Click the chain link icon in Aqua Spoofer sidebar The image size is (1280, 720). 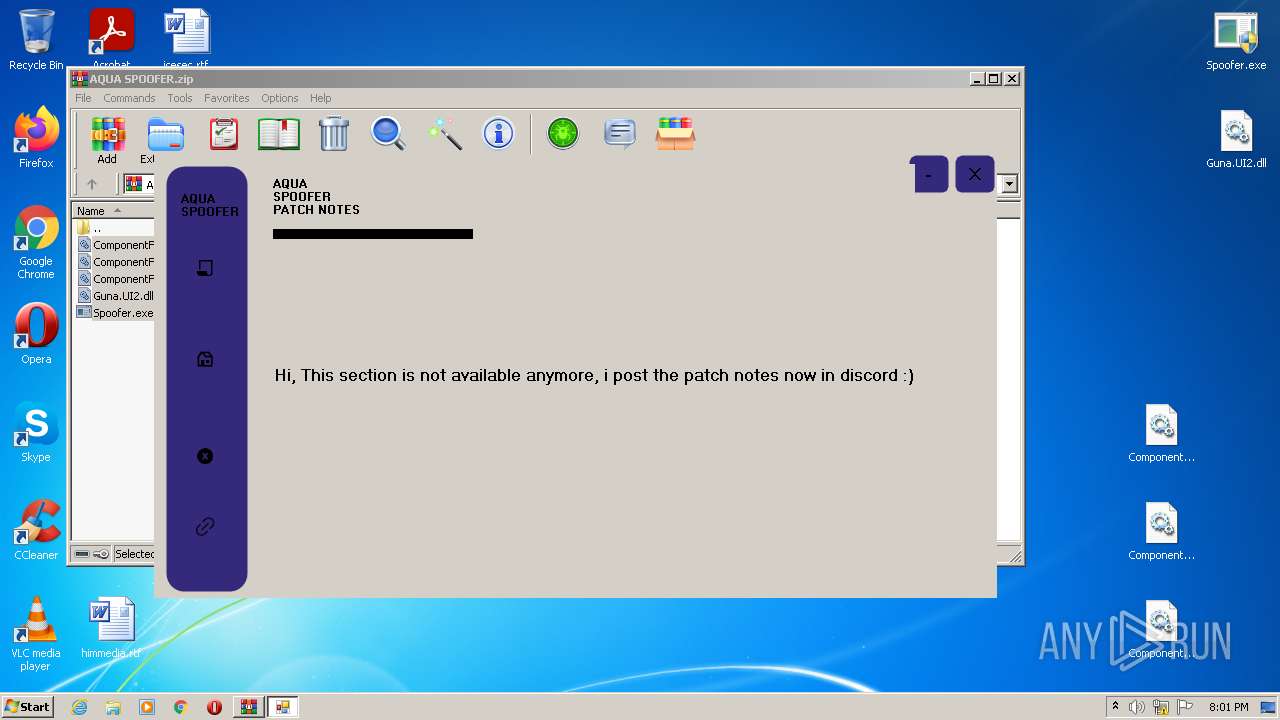point(205,526)
